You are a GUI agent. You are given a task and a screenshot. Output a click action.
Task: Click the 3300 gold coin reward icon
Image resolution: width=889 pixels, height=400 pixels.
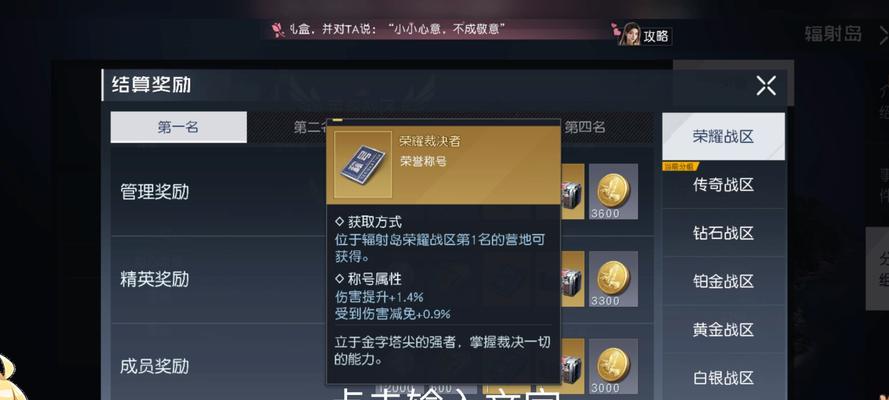[613, 279]
